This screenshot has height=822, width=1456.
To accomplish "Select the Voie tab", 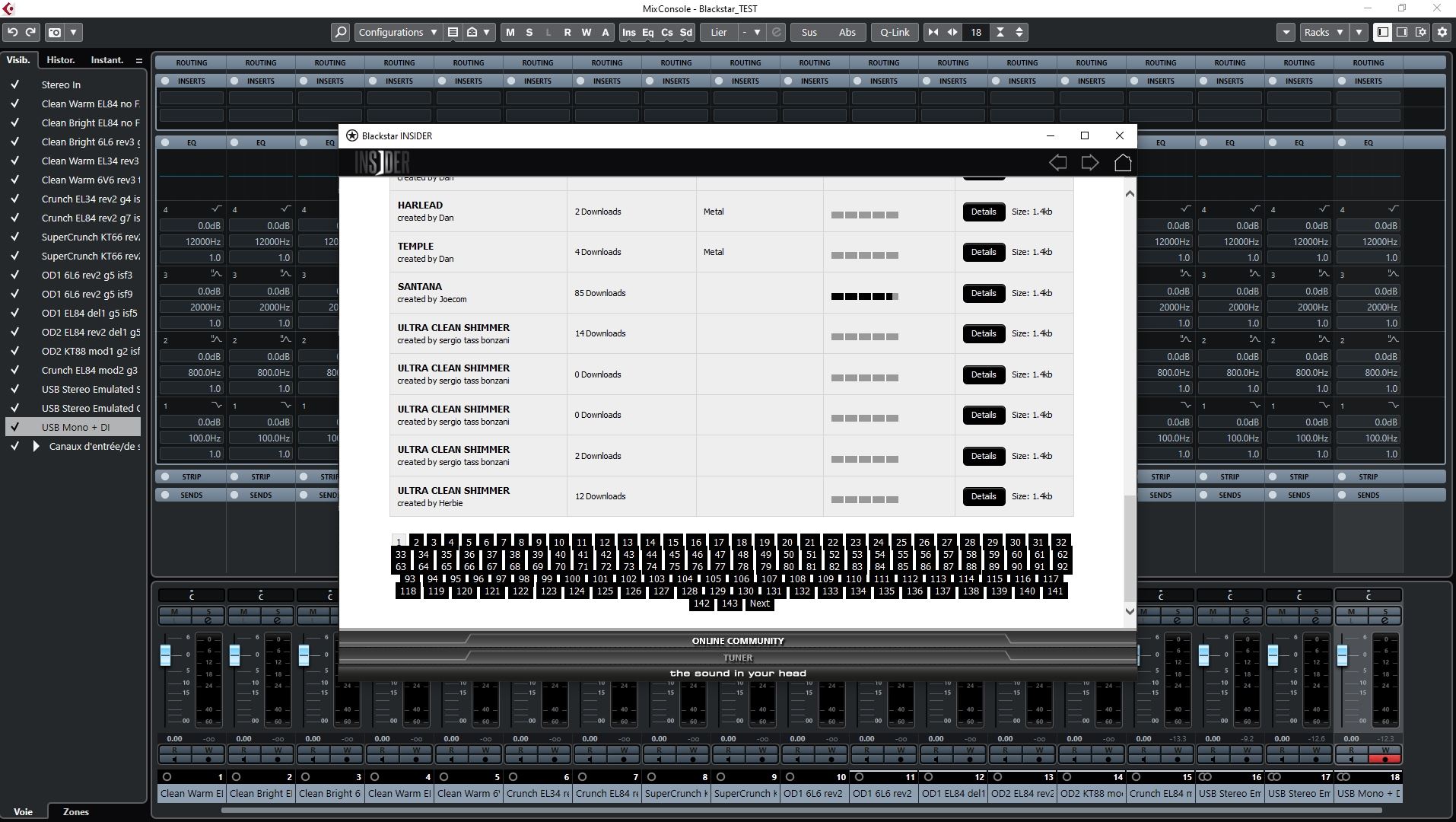I will pos(24,811).
